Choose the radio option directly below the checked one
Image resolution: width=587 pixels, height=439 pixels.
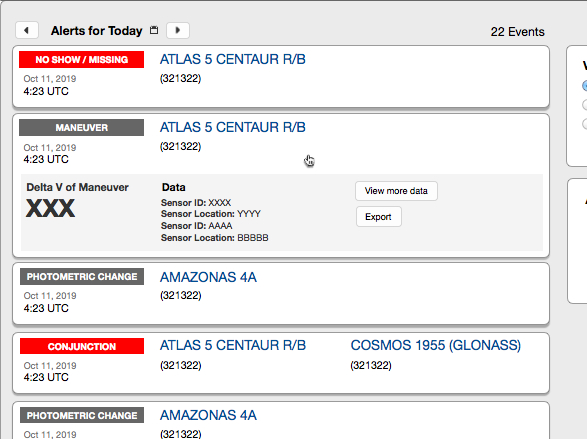pos(584,105)
